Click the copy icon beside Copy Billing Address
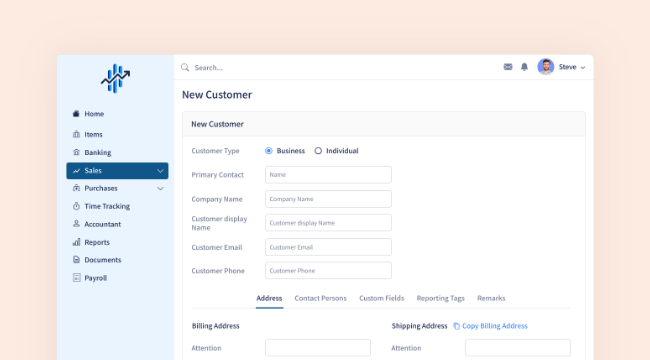This screenshot has height=360, width=650. click(x=456, y=326)
